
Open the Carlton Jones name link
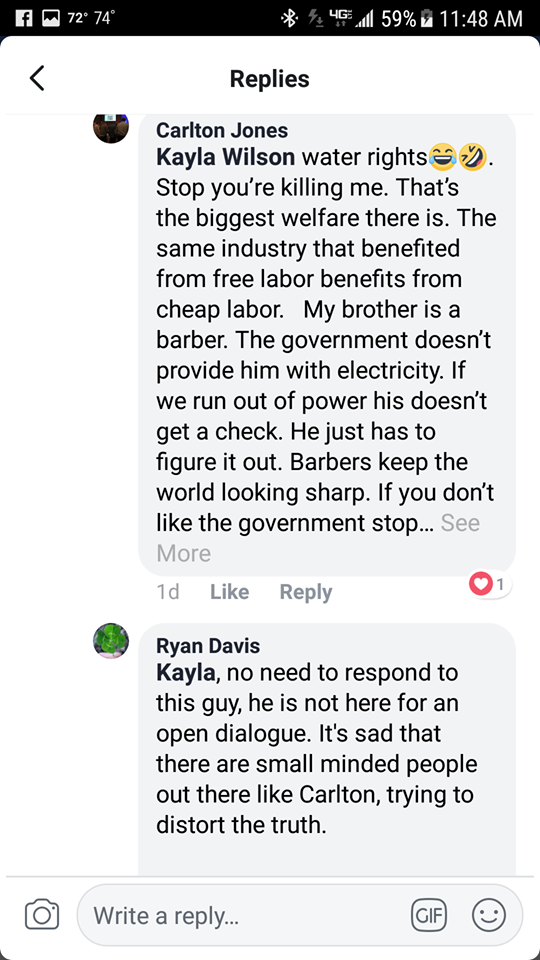coord(222,130)
